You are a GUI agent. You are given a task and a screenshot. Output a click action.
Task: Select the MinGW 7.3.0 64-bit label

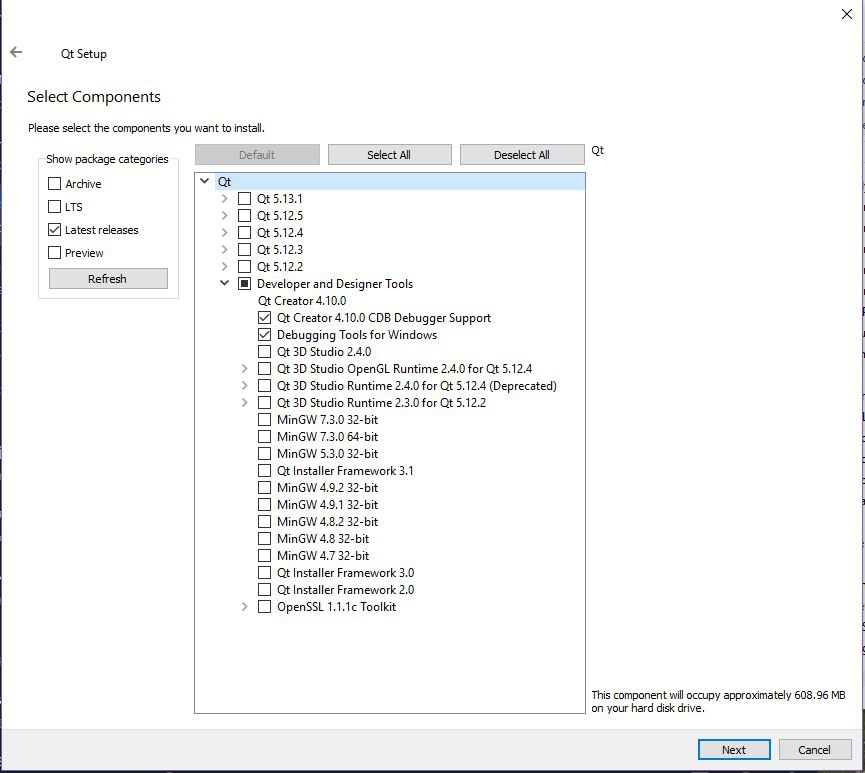328,436
